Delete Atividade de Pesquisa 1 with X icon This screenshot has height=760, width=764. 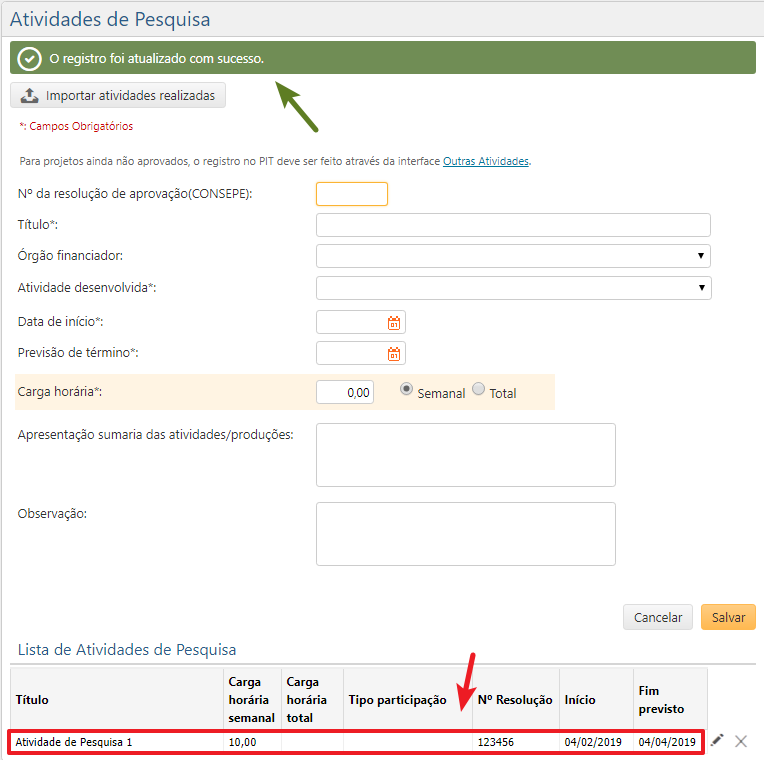tap(741, 741)
